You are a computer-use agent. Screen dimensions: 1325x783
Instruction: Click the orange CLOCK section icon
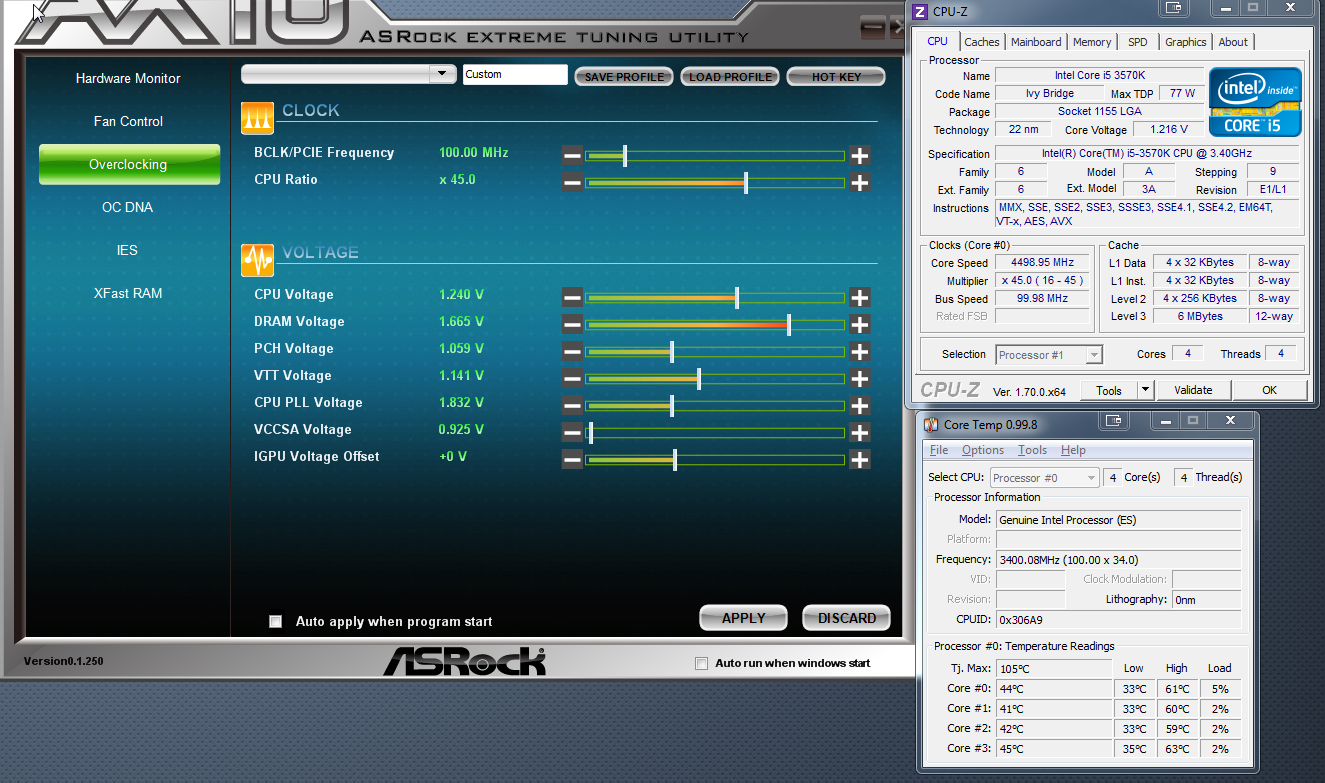pos(258,118)
